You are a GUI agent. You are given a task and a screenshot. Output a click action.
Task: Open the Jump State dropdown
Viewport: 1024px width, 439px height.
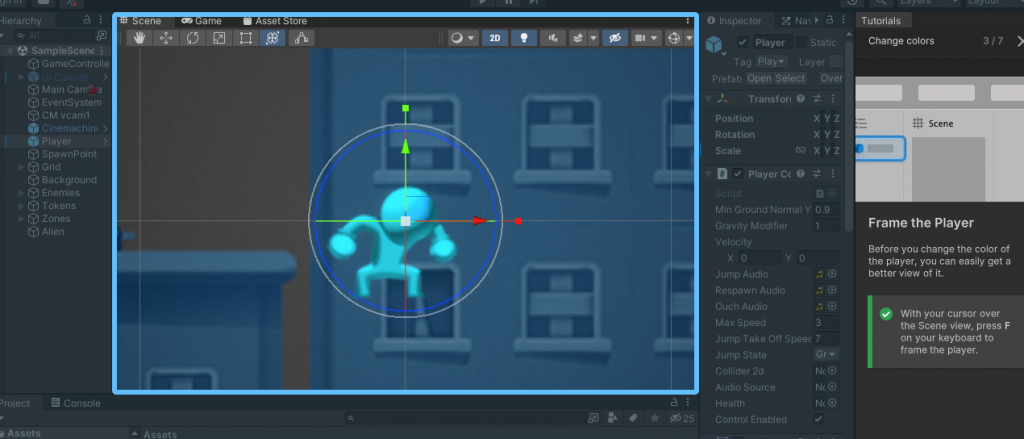(826, 355)
